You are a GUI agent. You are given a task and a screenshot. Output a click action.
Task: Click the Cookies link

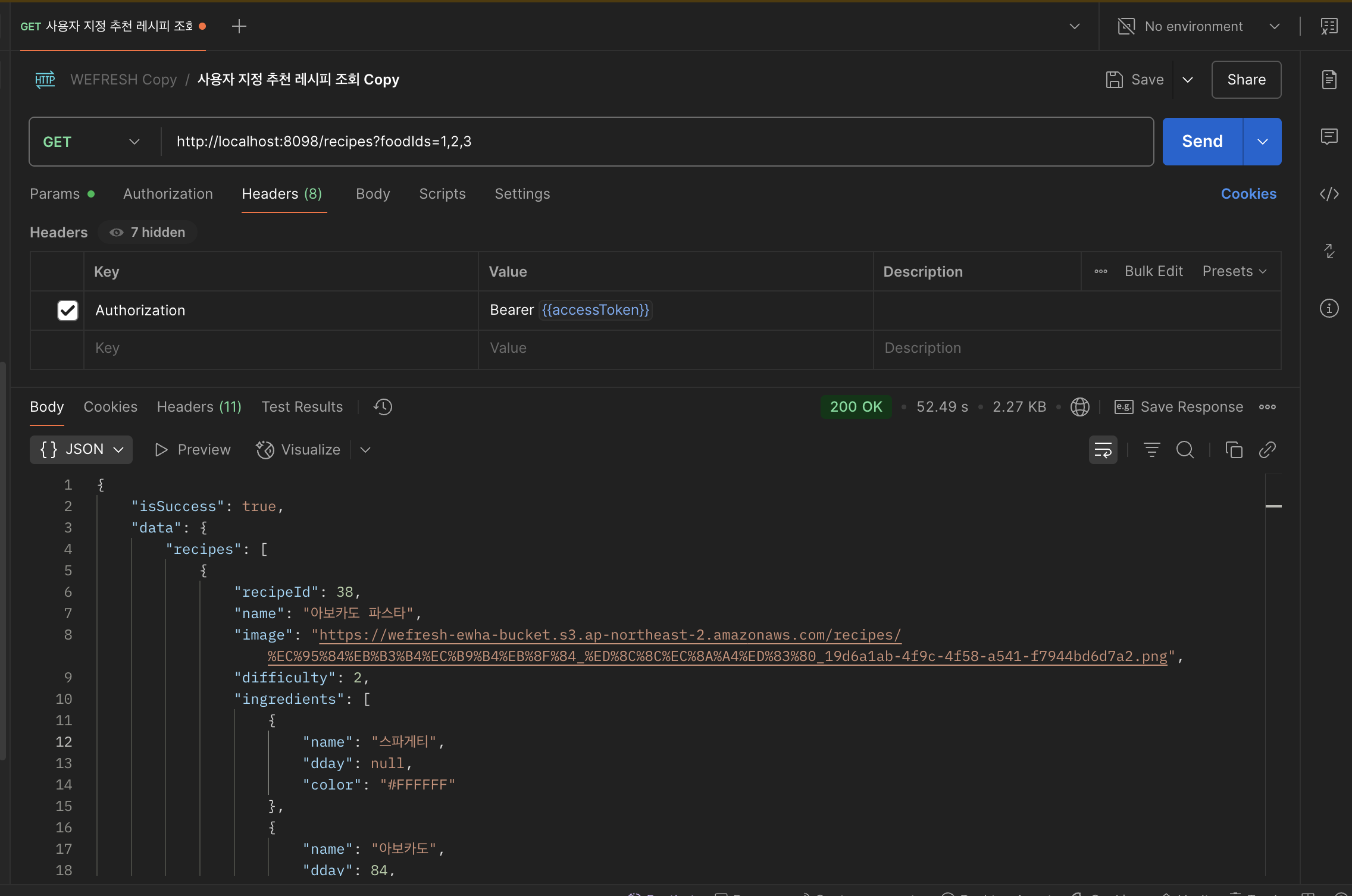pos(1248,194)
